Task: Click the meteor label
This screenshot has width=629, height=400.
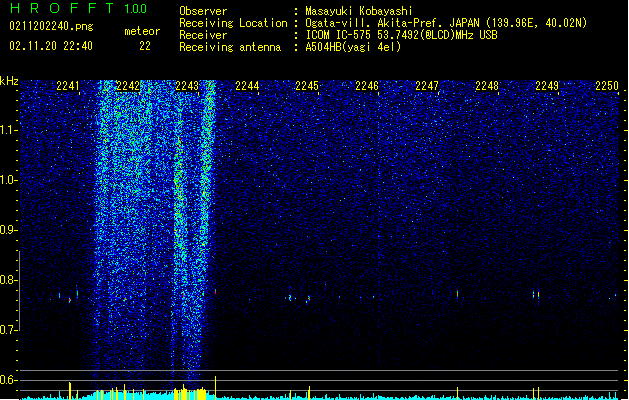Action: (x=142, y=31)
